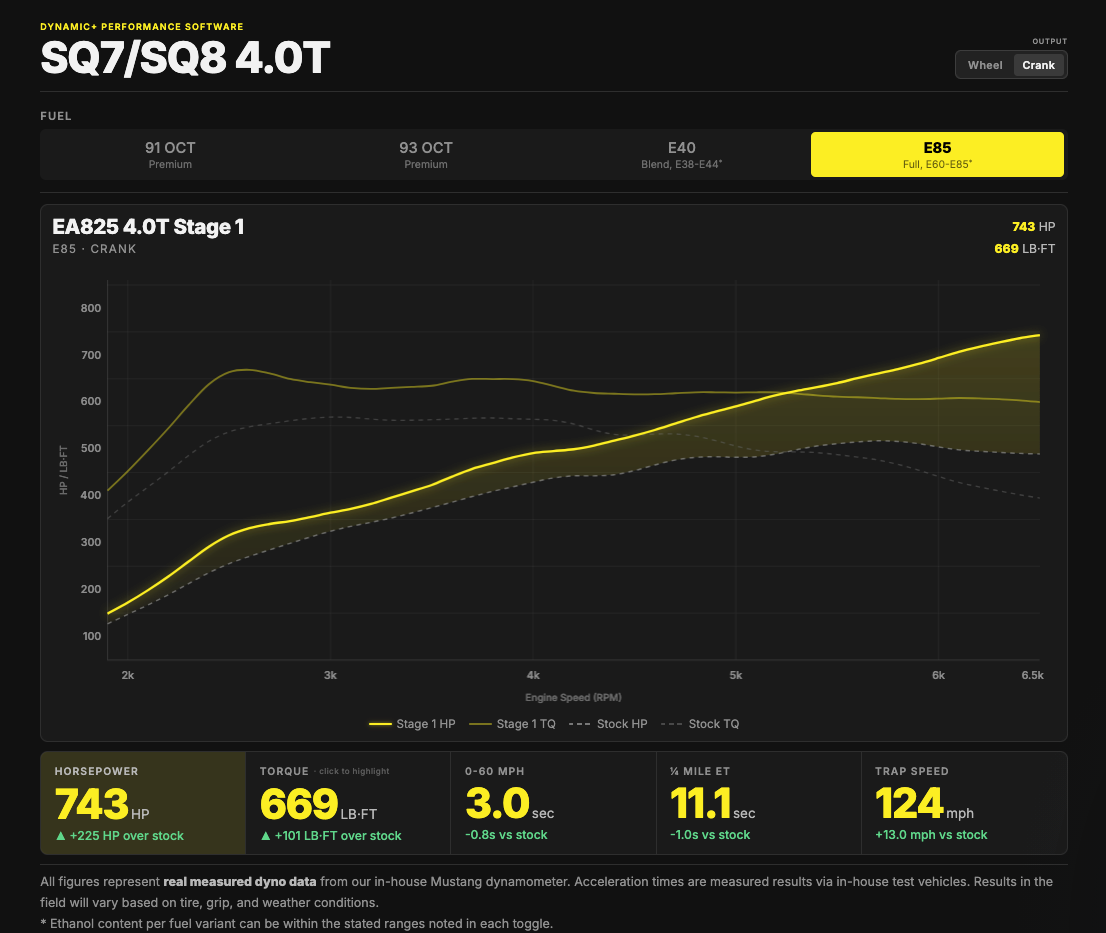
Task: Click the 0-60 MPH 3.0 sec card
Action: 554,803
